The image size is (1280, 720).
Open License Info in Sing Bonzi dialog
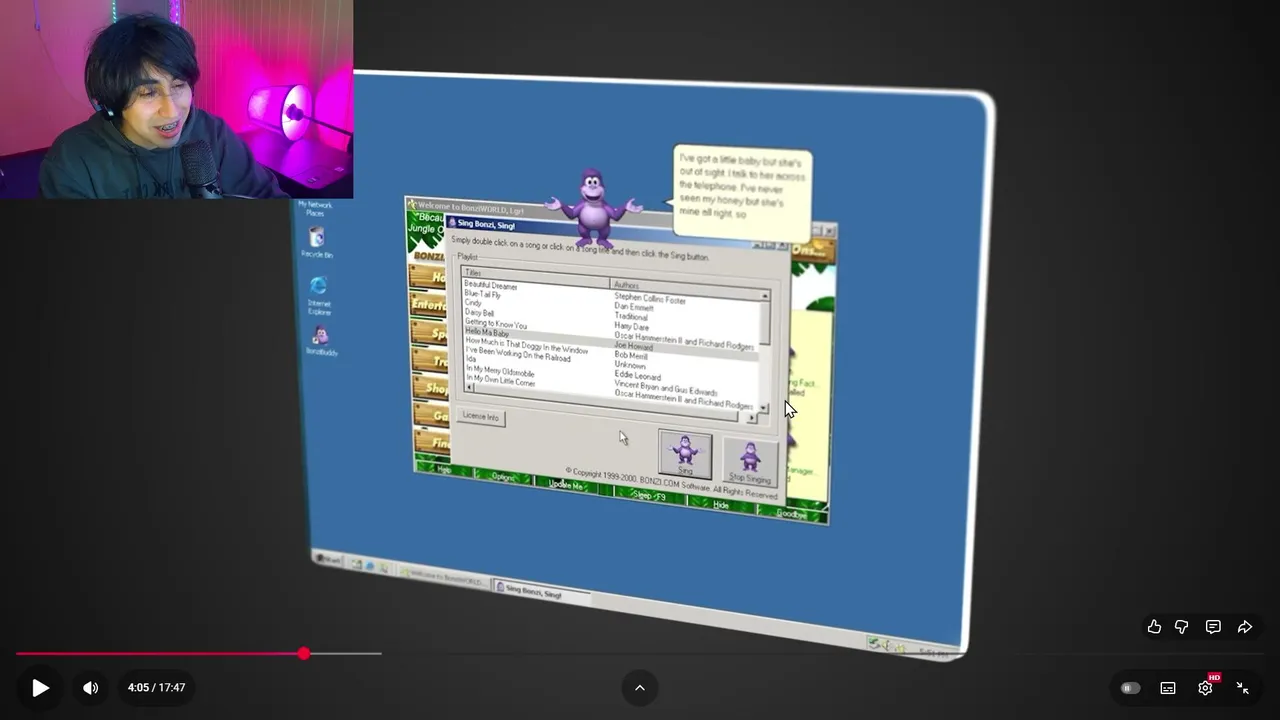(x=481, y=417)
